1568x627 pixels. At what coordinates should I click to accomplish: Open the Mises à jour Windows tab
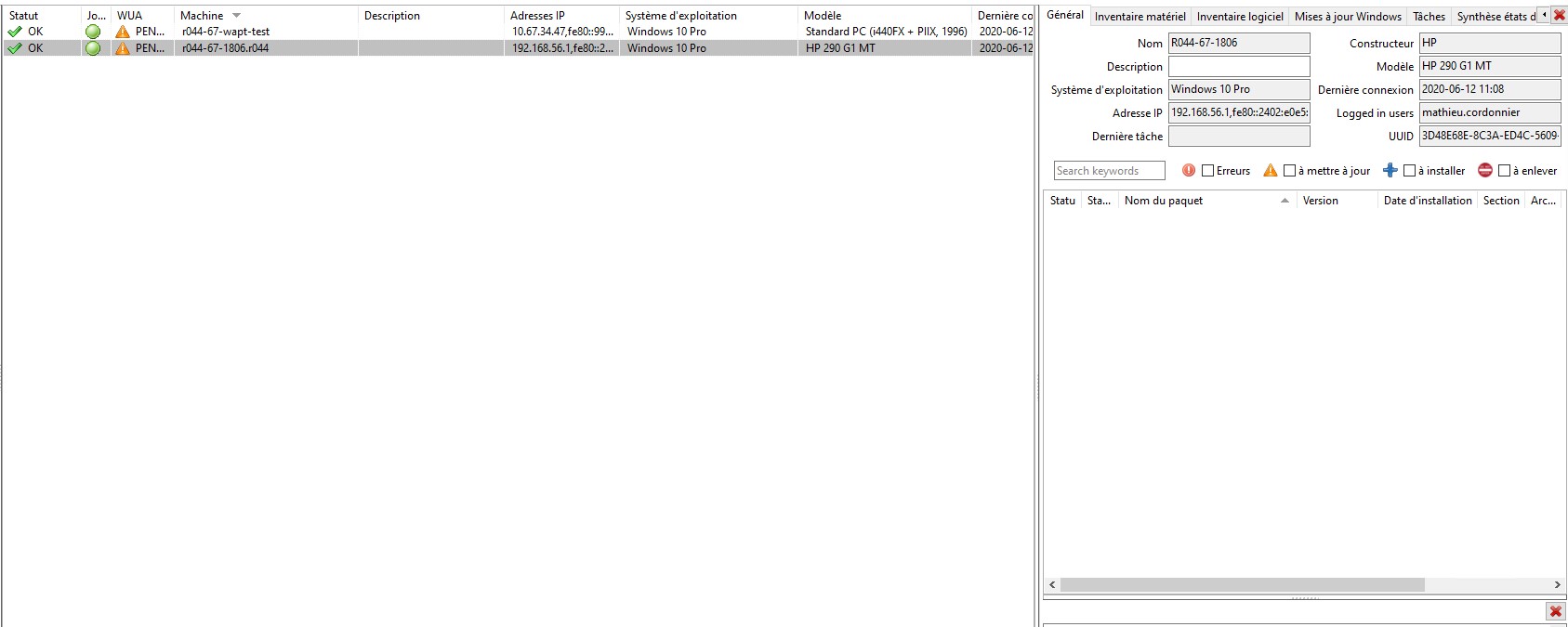pyautogui.click(x=1348, y=17)
